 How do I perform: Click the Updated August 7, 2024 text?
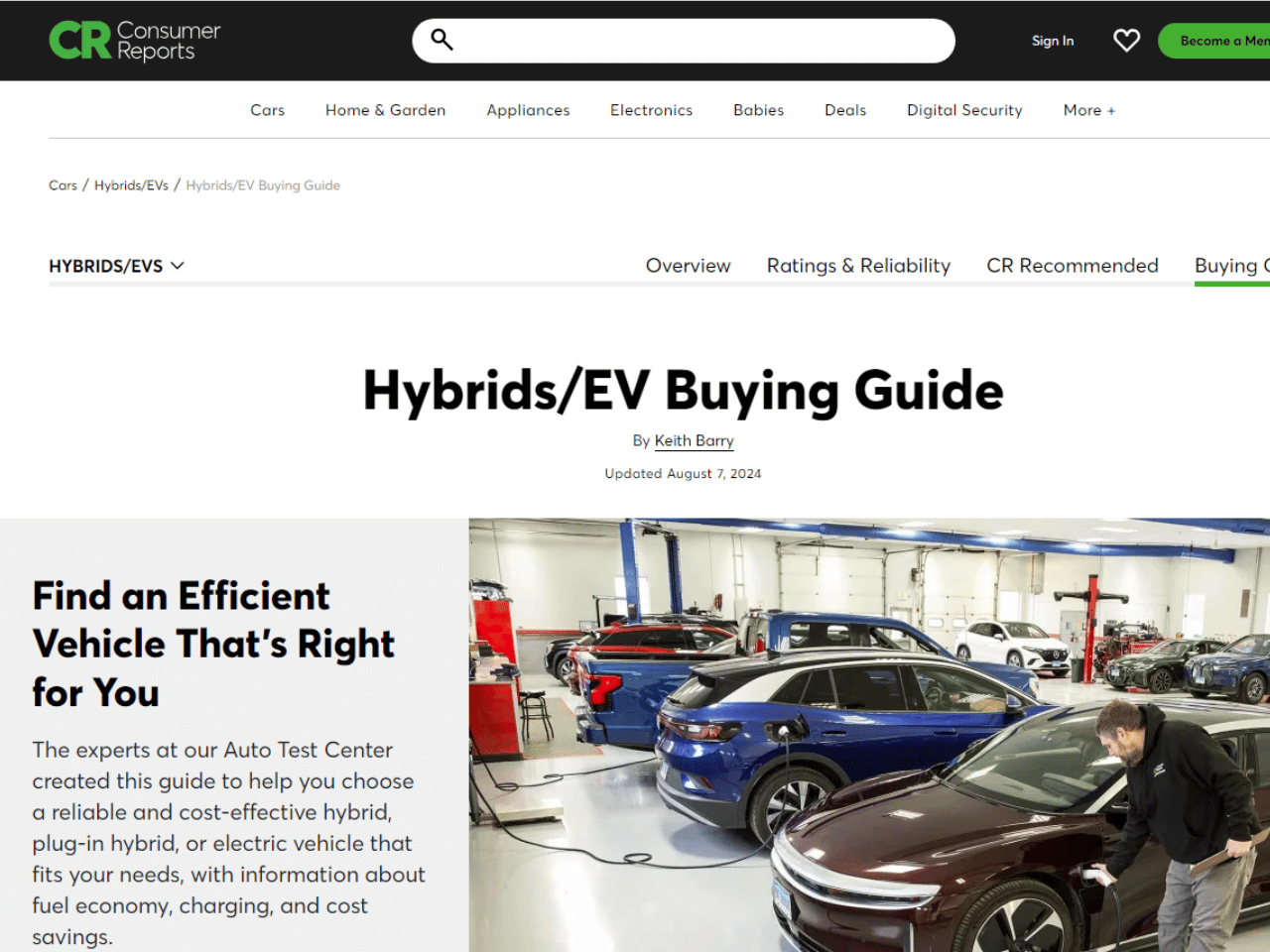(684, 474)
